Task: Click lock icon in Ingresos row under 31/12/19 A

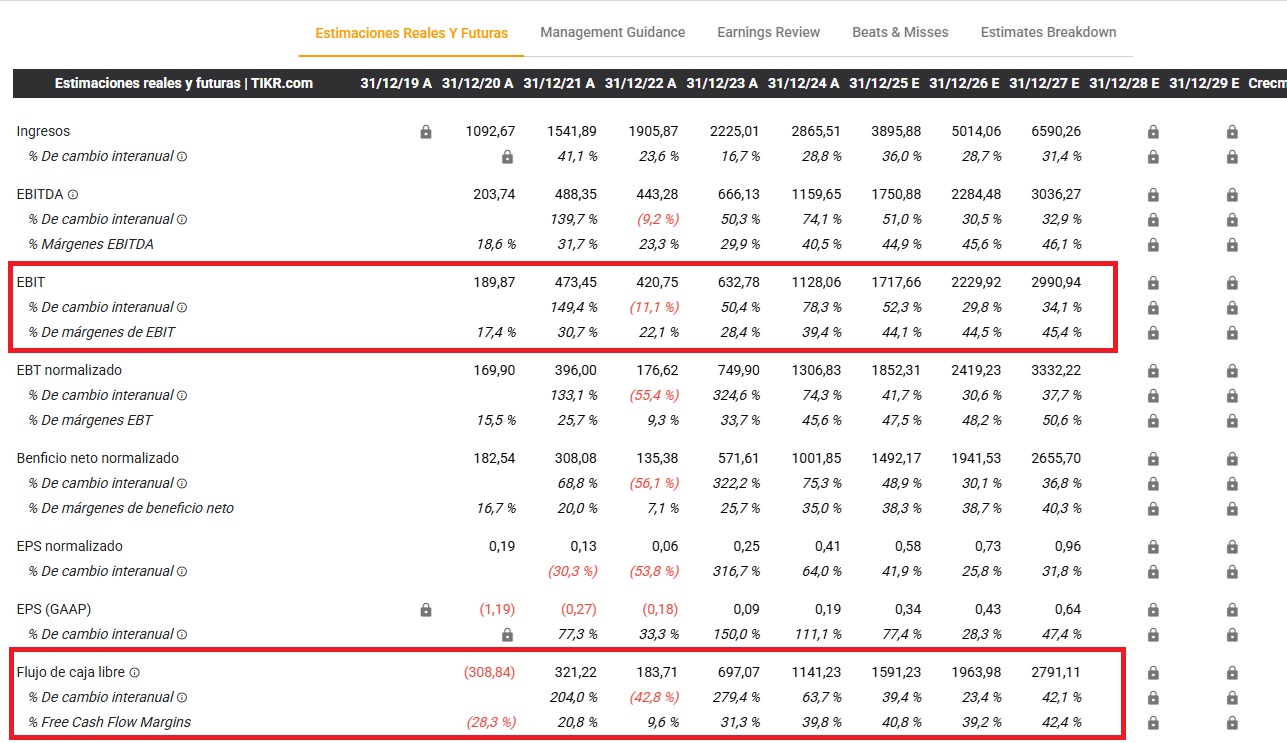Action: 426,132
